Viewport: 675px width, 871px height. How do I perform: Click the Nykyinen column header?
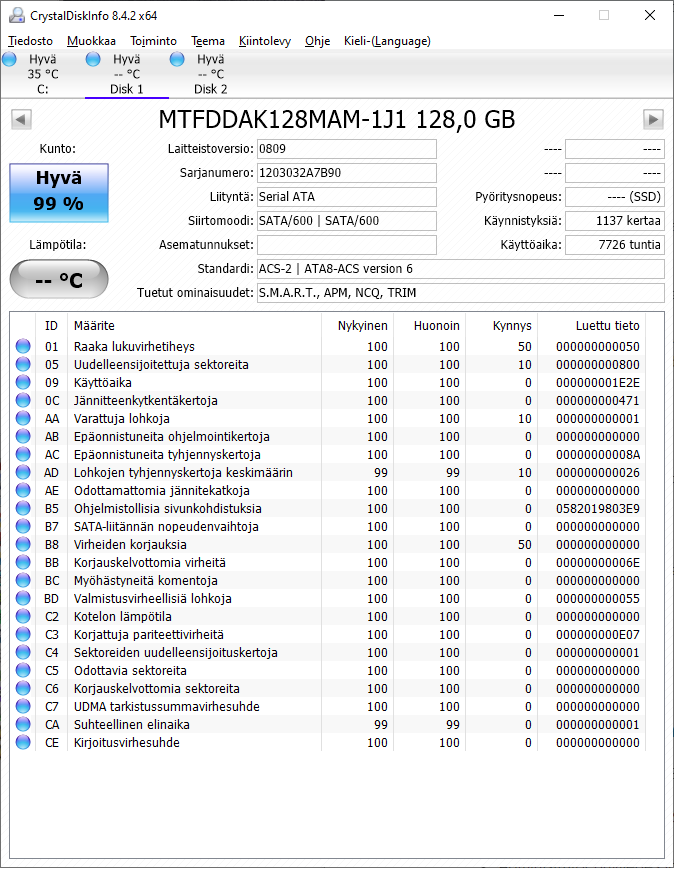click(357, 326)
